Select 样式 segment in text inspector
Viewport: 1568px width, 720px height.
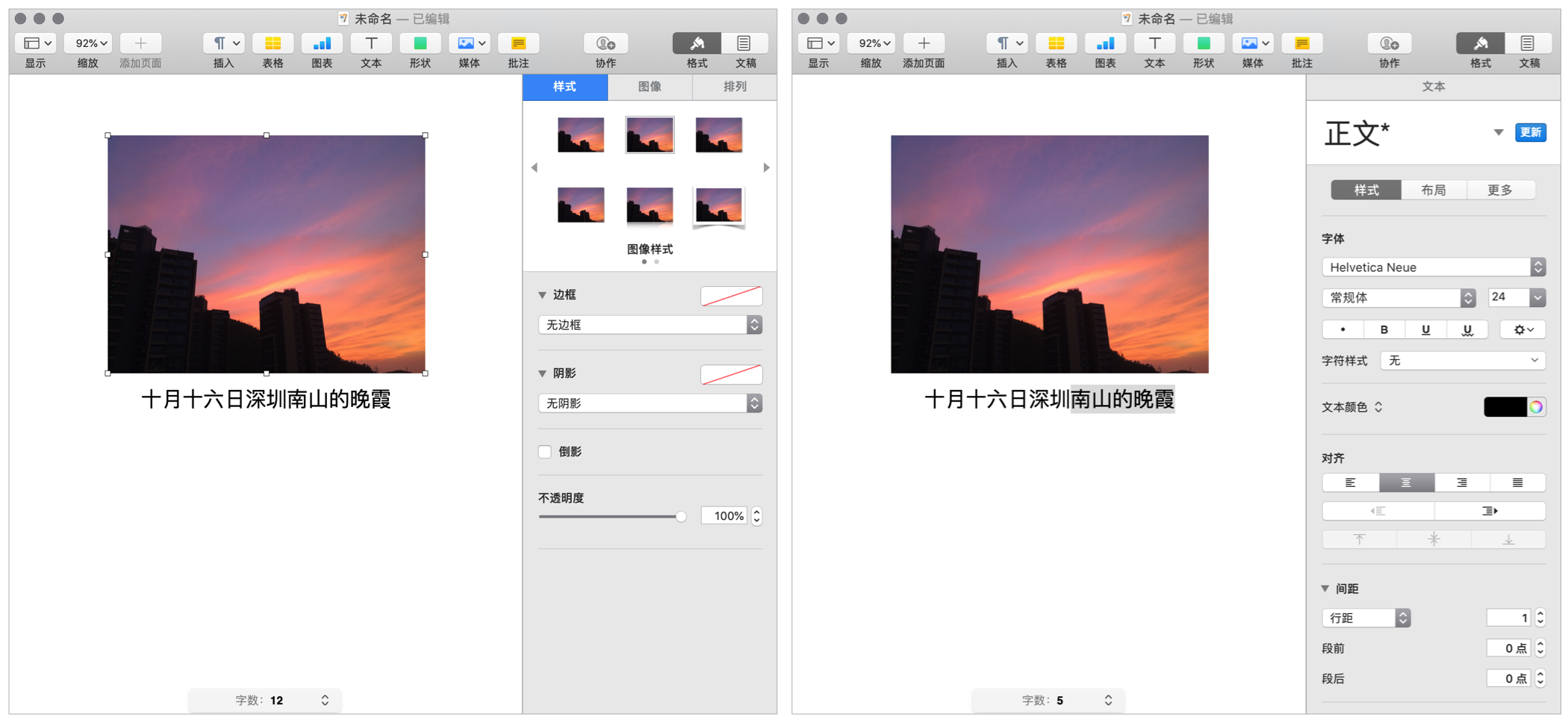click(1366, 190)
